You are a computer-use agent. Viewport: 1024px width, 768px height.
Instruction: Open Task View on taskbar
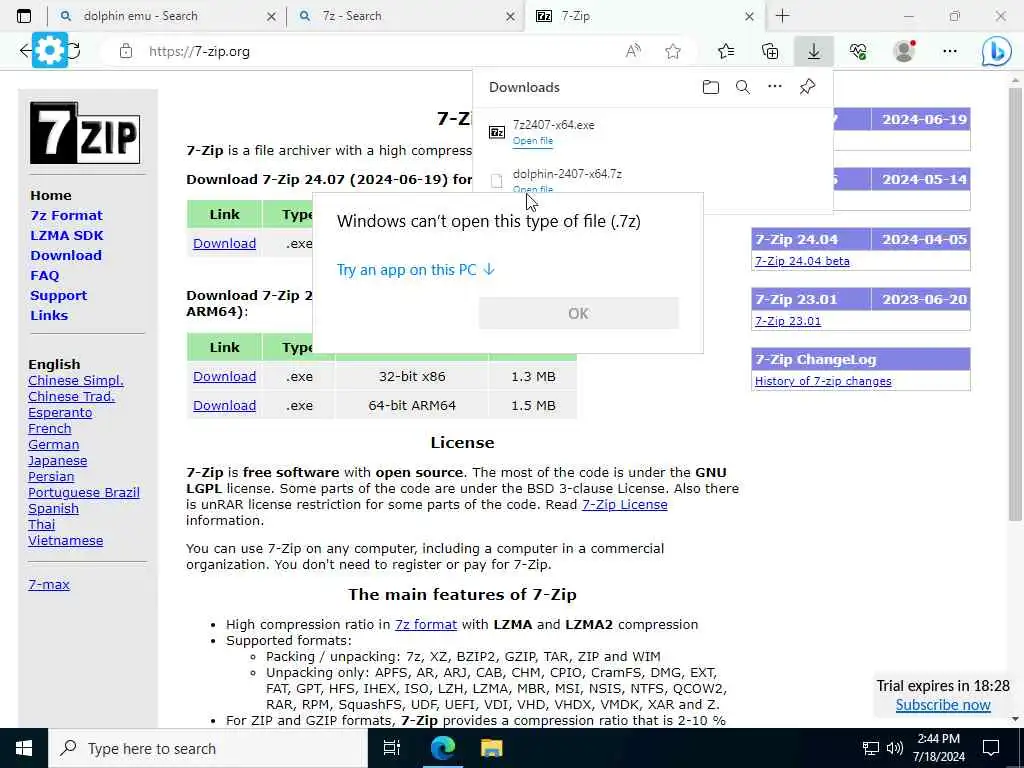click(x=392, y=748)
